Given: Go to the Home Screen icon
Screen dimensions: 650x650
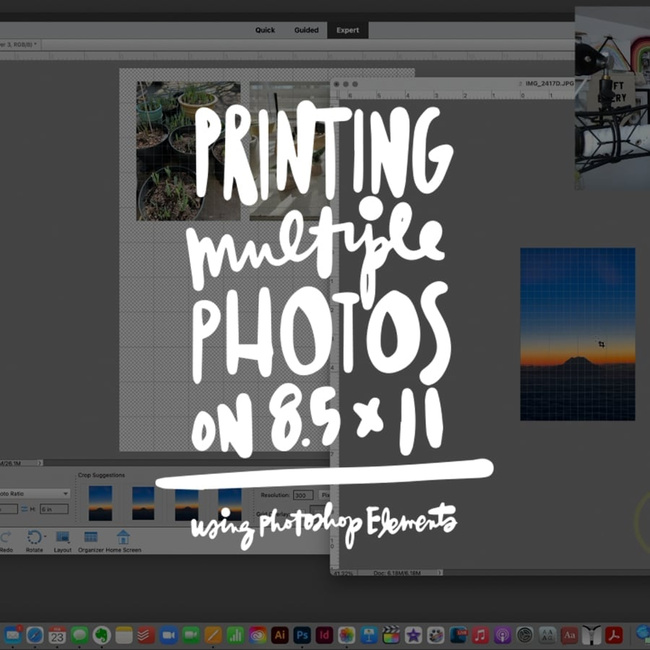Looking at the screenshot, I should point(124,539).
